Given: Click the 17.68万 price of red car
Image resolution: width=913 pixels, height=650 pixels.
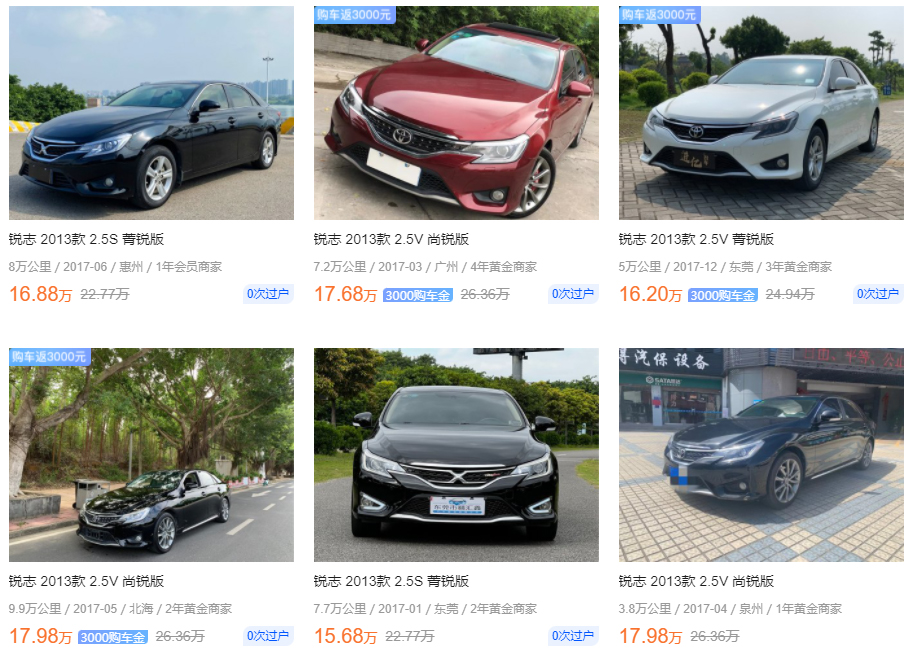Looking at the screenshot, I should click(x=346, y=294).
